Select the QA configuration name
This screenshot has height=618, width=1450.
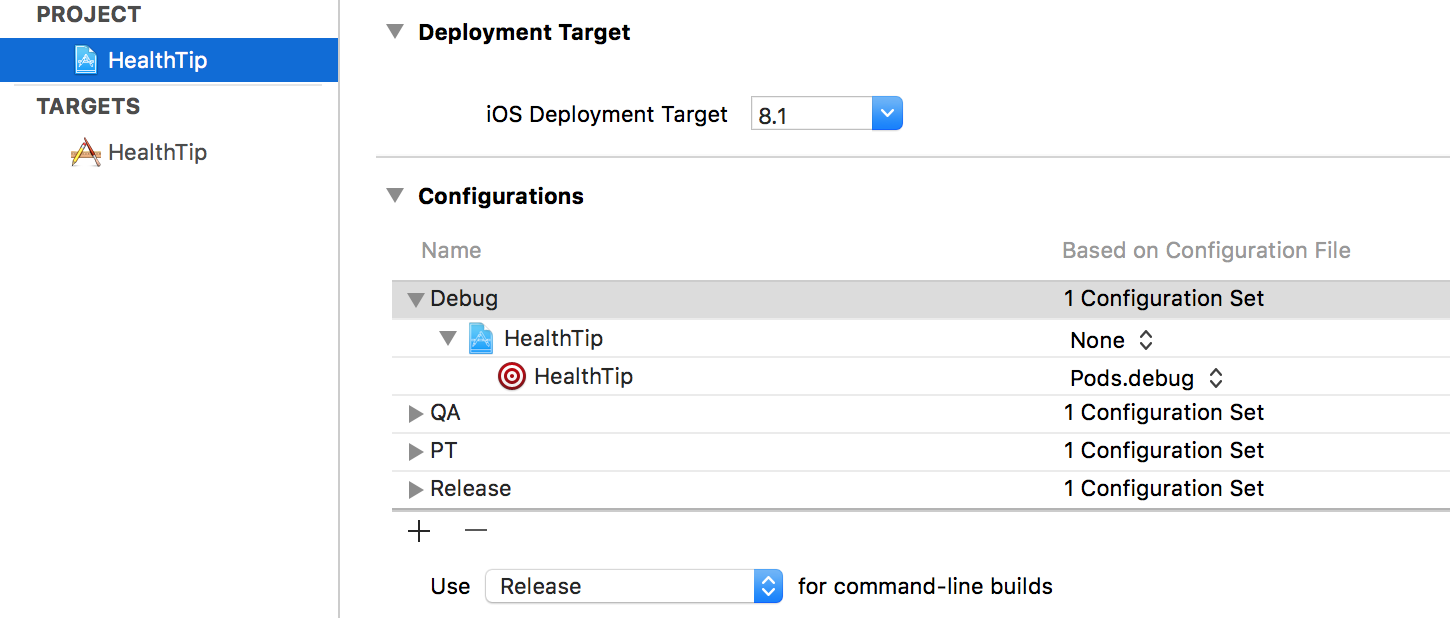[445, 412]
